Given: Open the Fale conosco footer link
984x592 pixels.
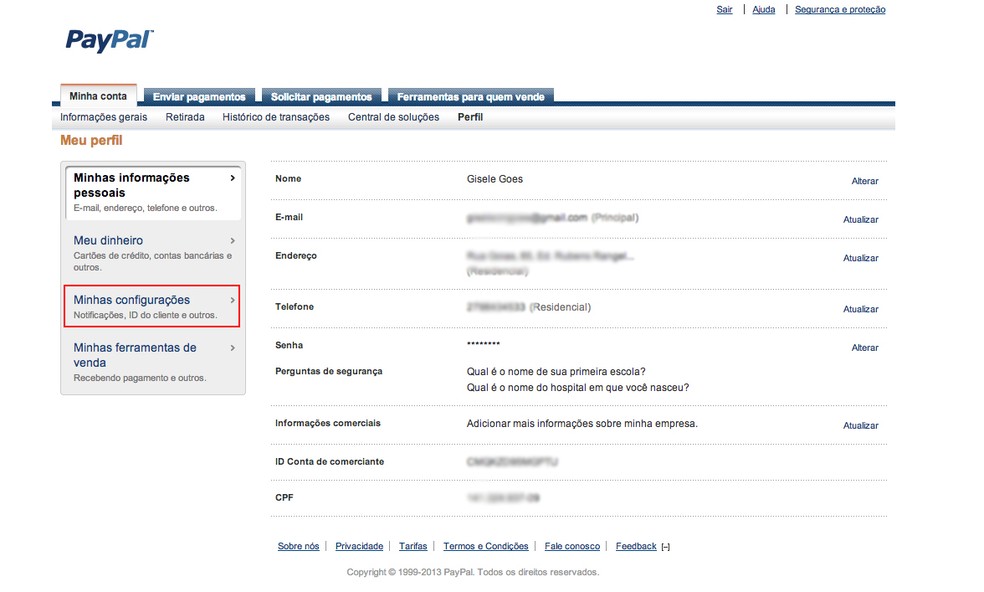Looking at the screenshot, I should tap(571, 546).
